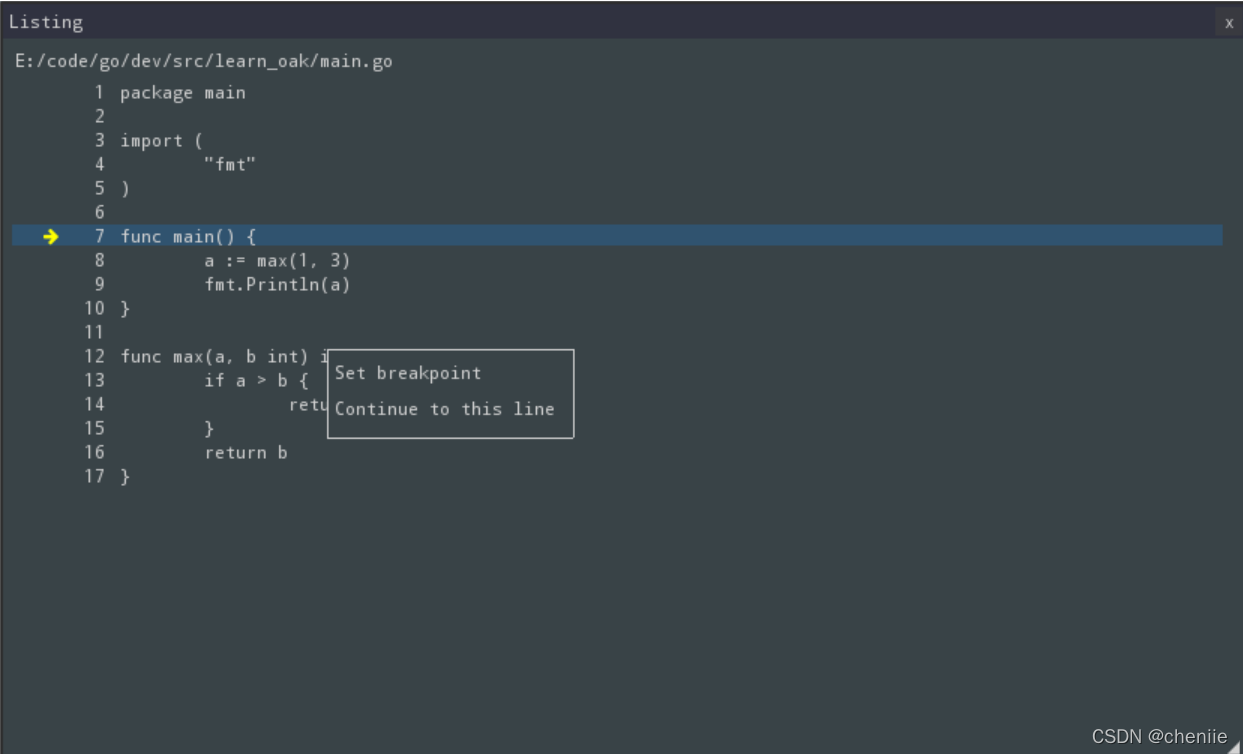Click line number 14
This screenshot has height=754, width=1243.
[x=94, y=404]
